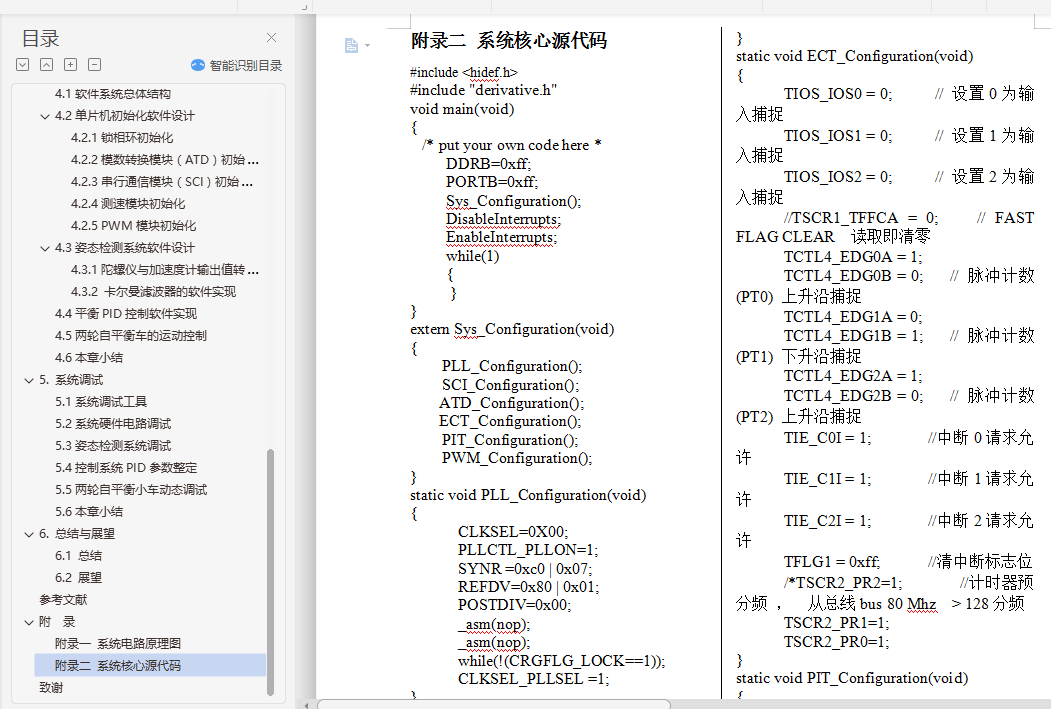Click the collapse-all up-chevron icon in 目录 panel

click(x=46, y=65)
